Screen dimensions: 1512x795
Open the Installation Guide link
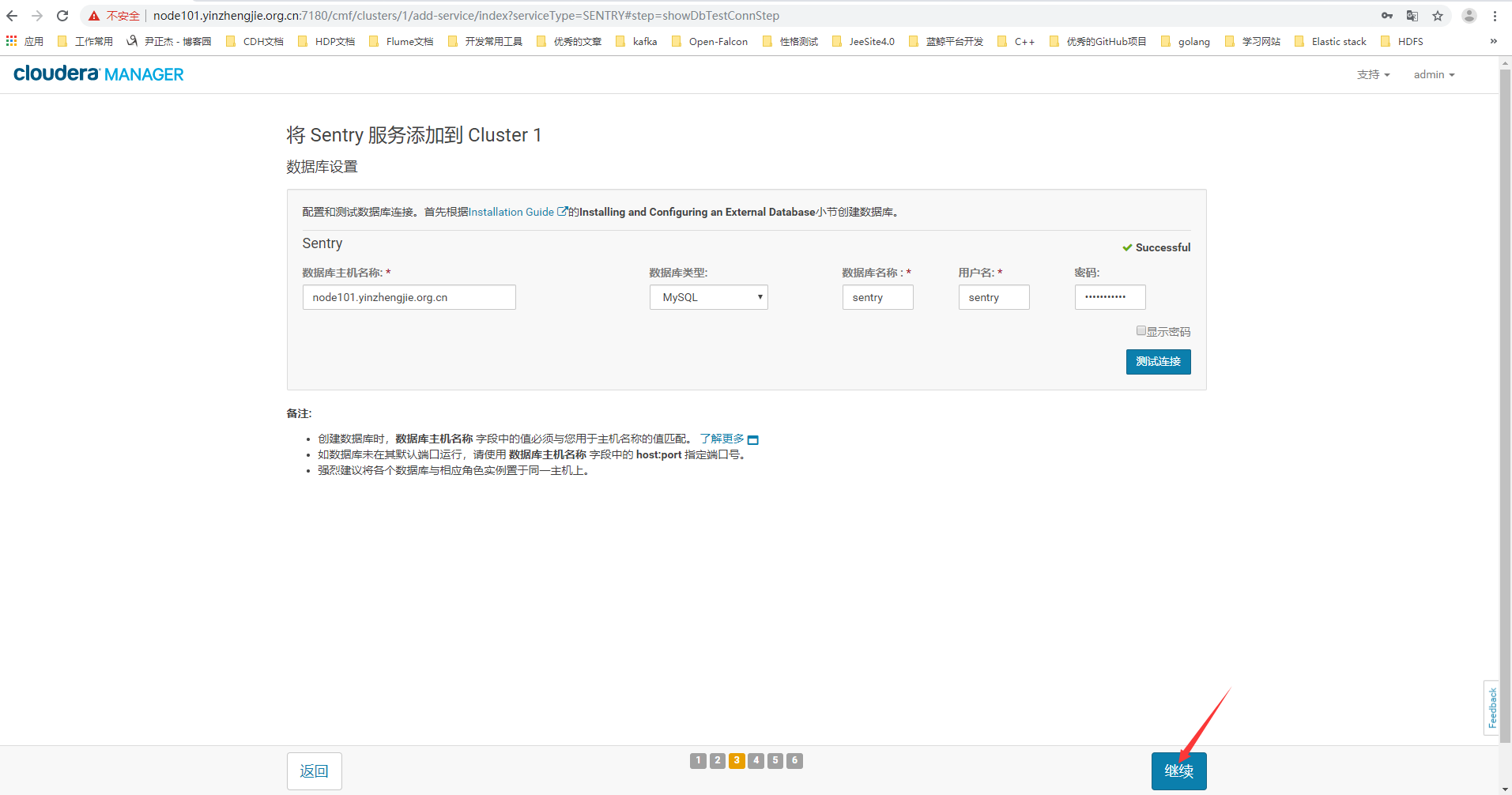(x=518, y=212)
